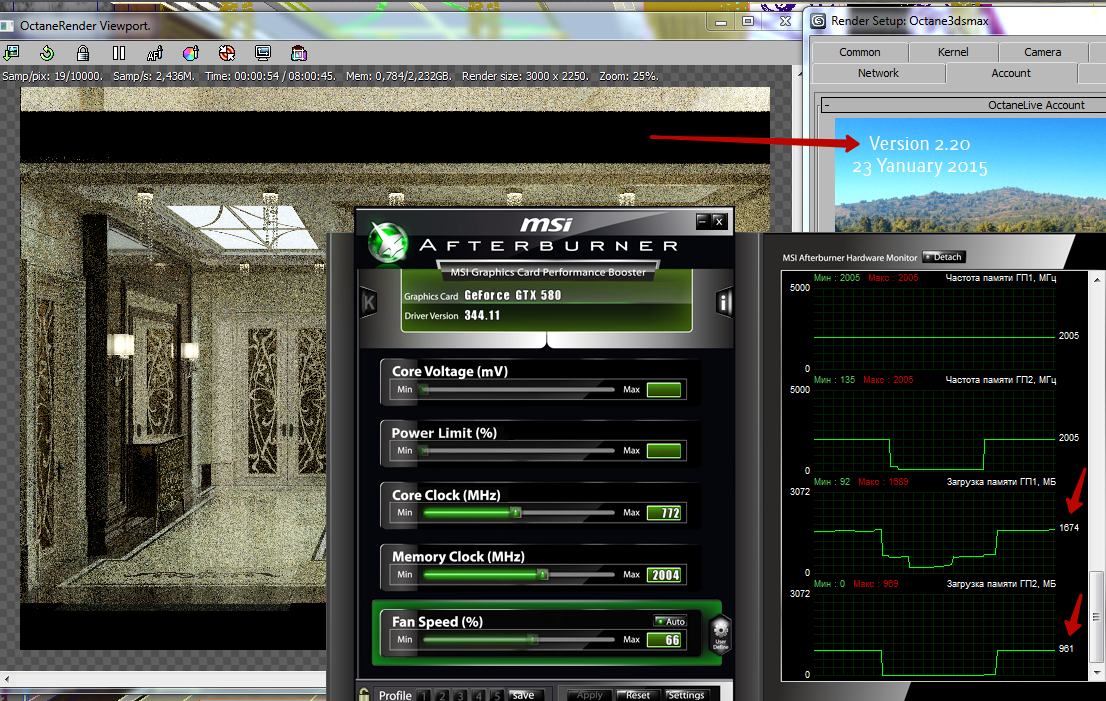
Task: Click the hardware monitor scroll-up arrow
Action: (1097, 280)
